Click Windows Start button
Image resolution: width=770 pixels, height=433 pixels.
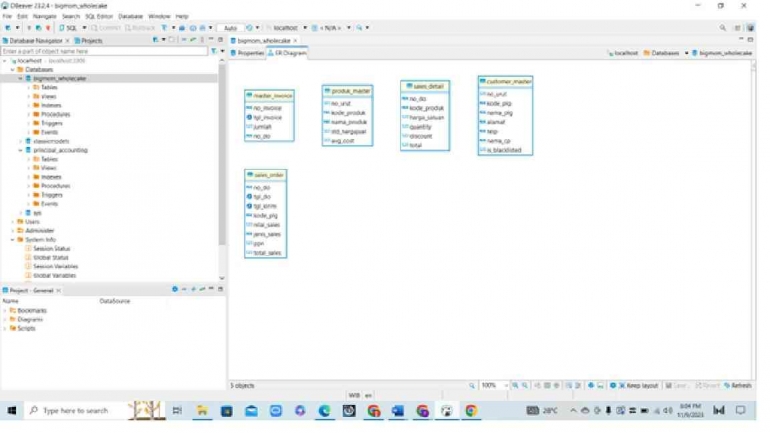pos(11,410)
